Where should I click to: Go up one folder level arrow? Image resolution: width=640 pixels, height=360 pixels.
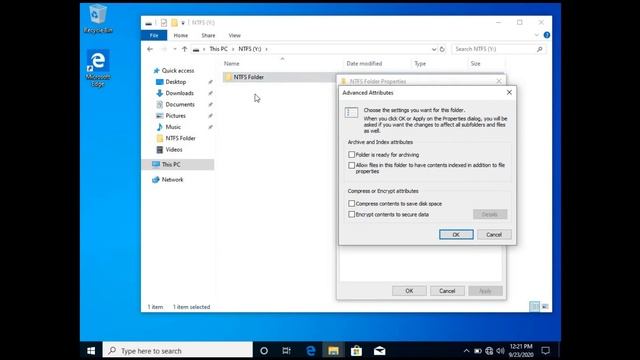point(184,49)
